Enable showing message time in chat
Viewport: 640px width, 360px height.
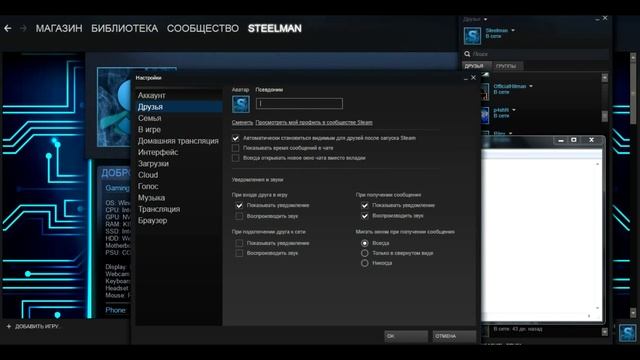click(236, 148)
